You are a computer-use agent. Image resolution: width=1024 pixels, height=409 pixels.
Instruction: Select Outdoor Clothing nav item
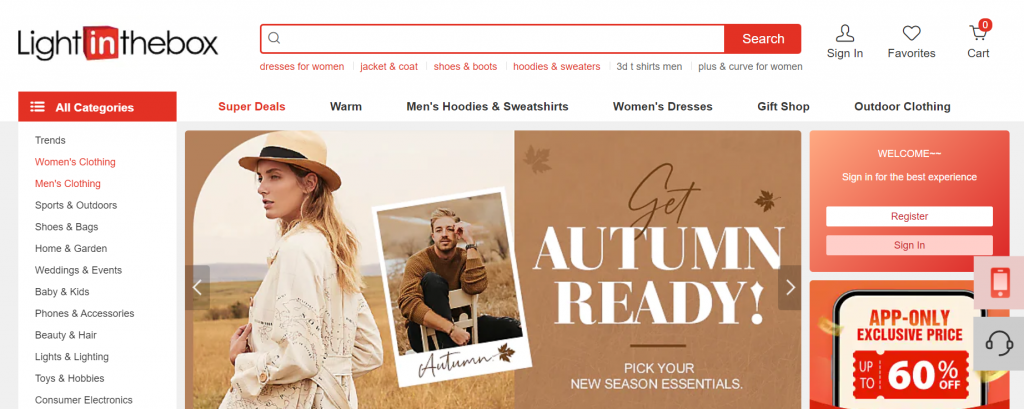point(902,106)
